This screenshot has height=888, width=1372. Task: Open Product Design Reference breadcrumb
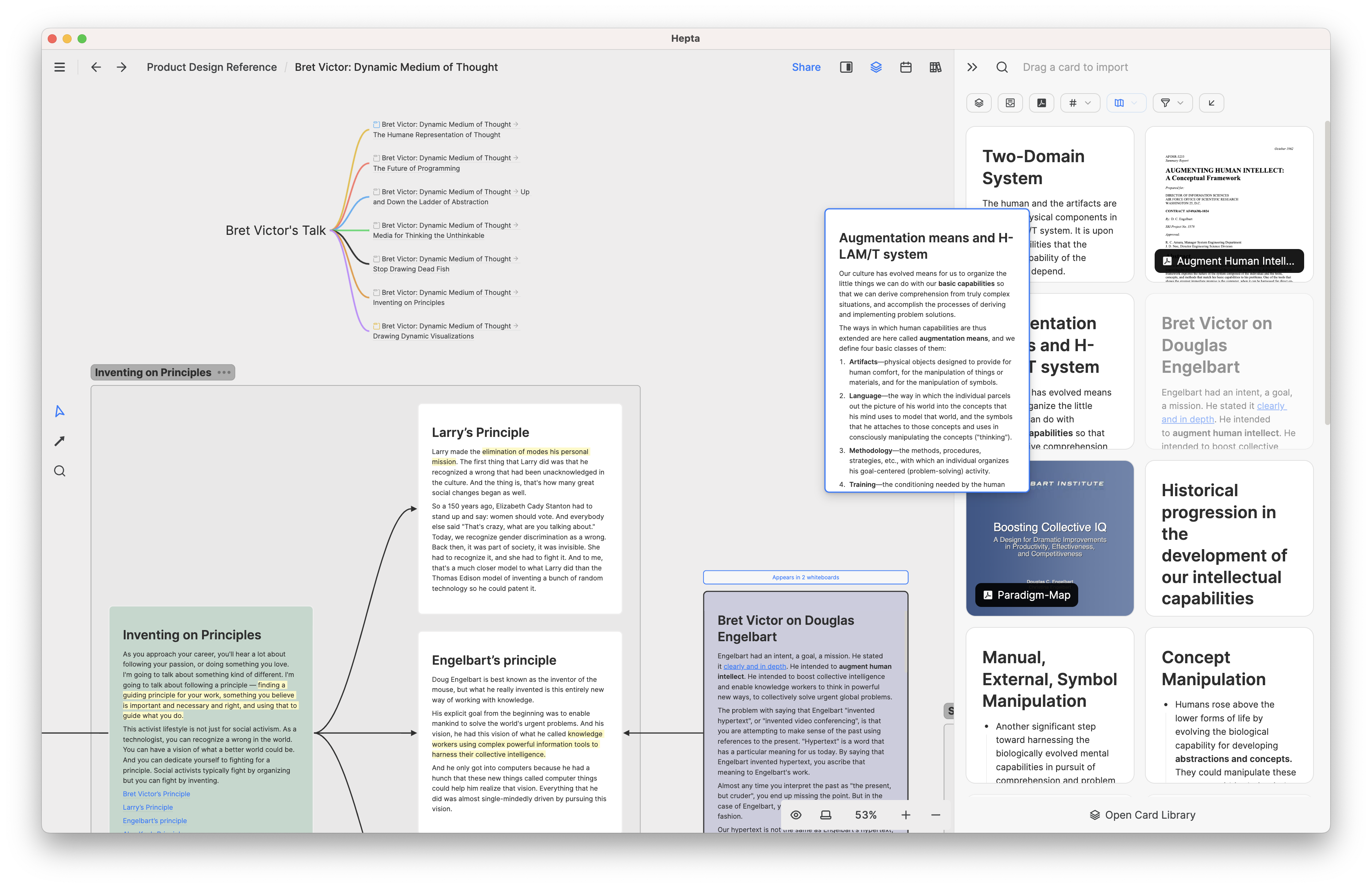[211, 67]
